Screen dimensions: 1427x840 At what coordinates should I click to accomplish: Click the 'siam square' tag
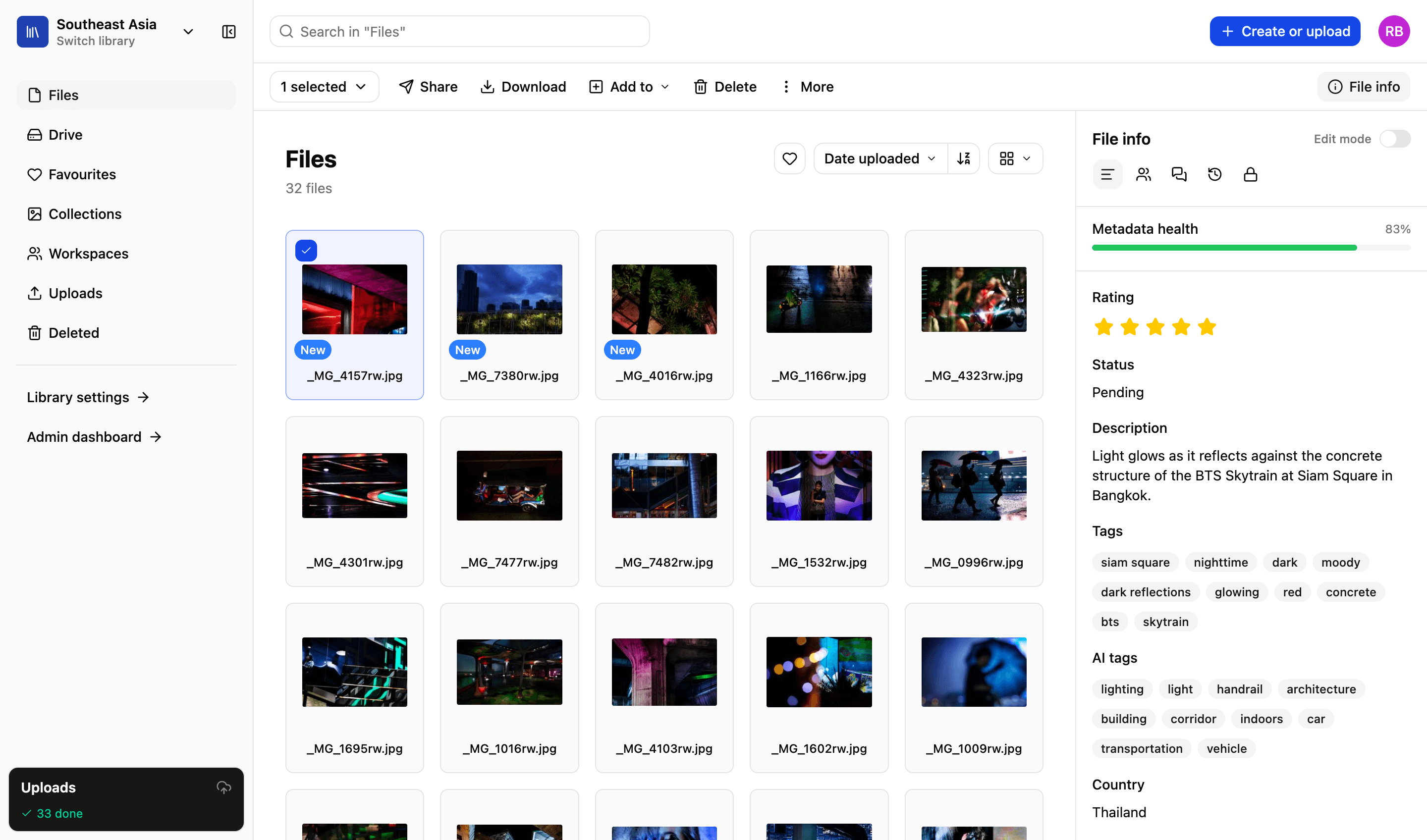1135,562
